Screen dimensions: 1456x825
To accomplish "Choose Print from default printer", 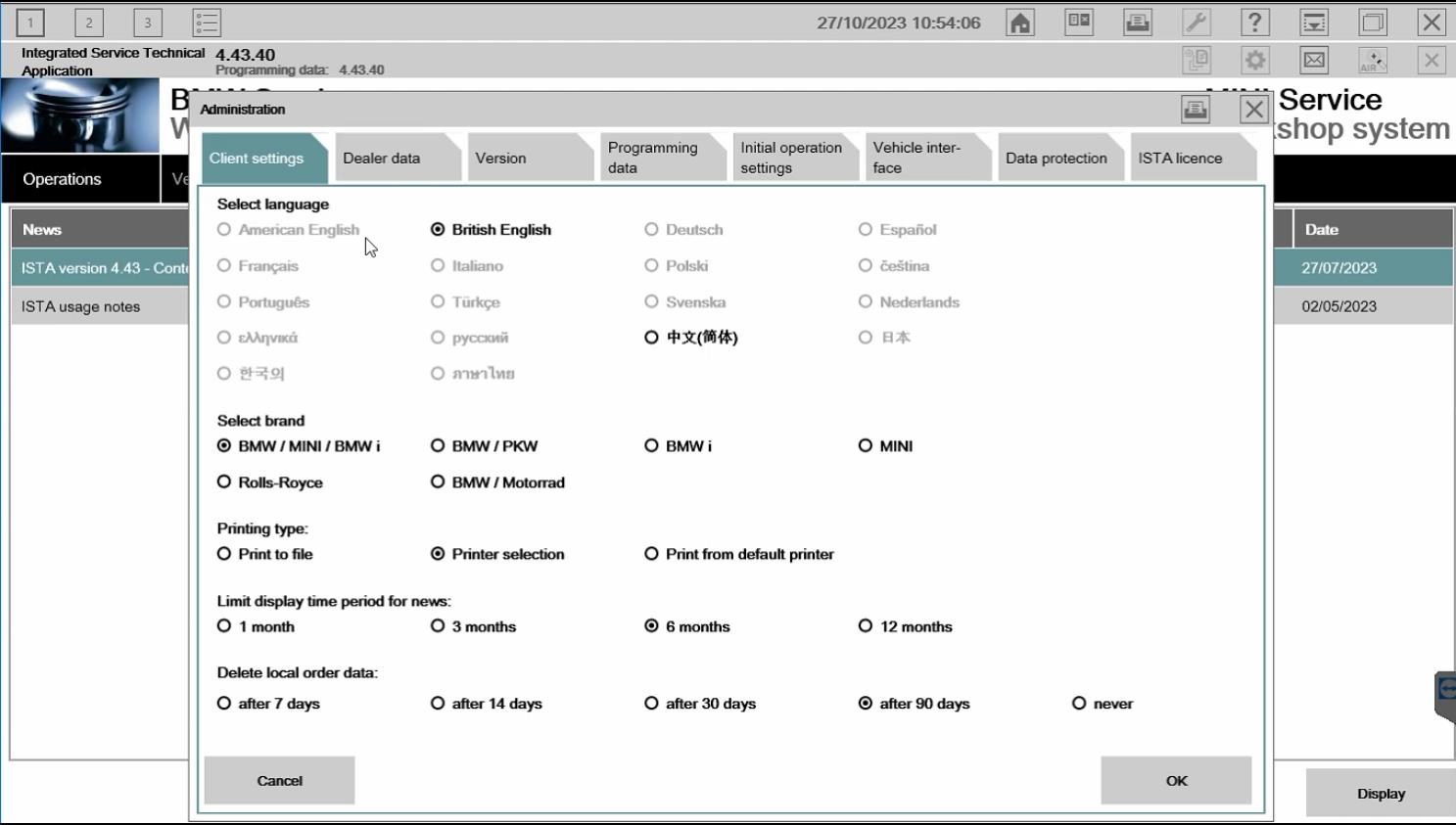I will click(738, 554).
